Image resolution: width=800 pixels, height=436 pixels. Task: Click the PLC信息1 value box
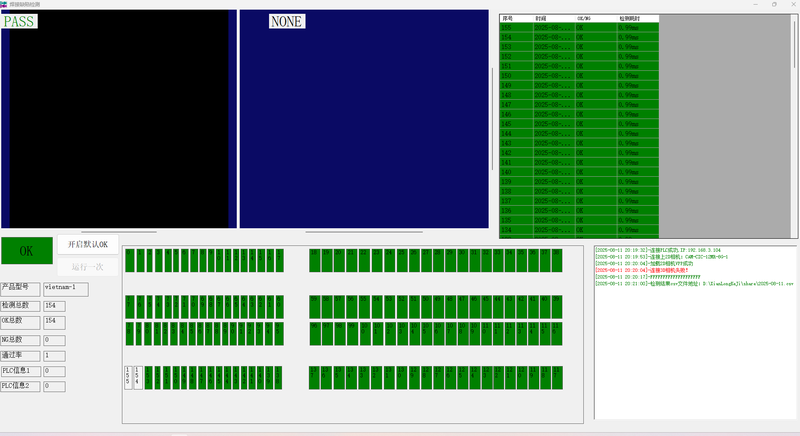pos(54,371)
